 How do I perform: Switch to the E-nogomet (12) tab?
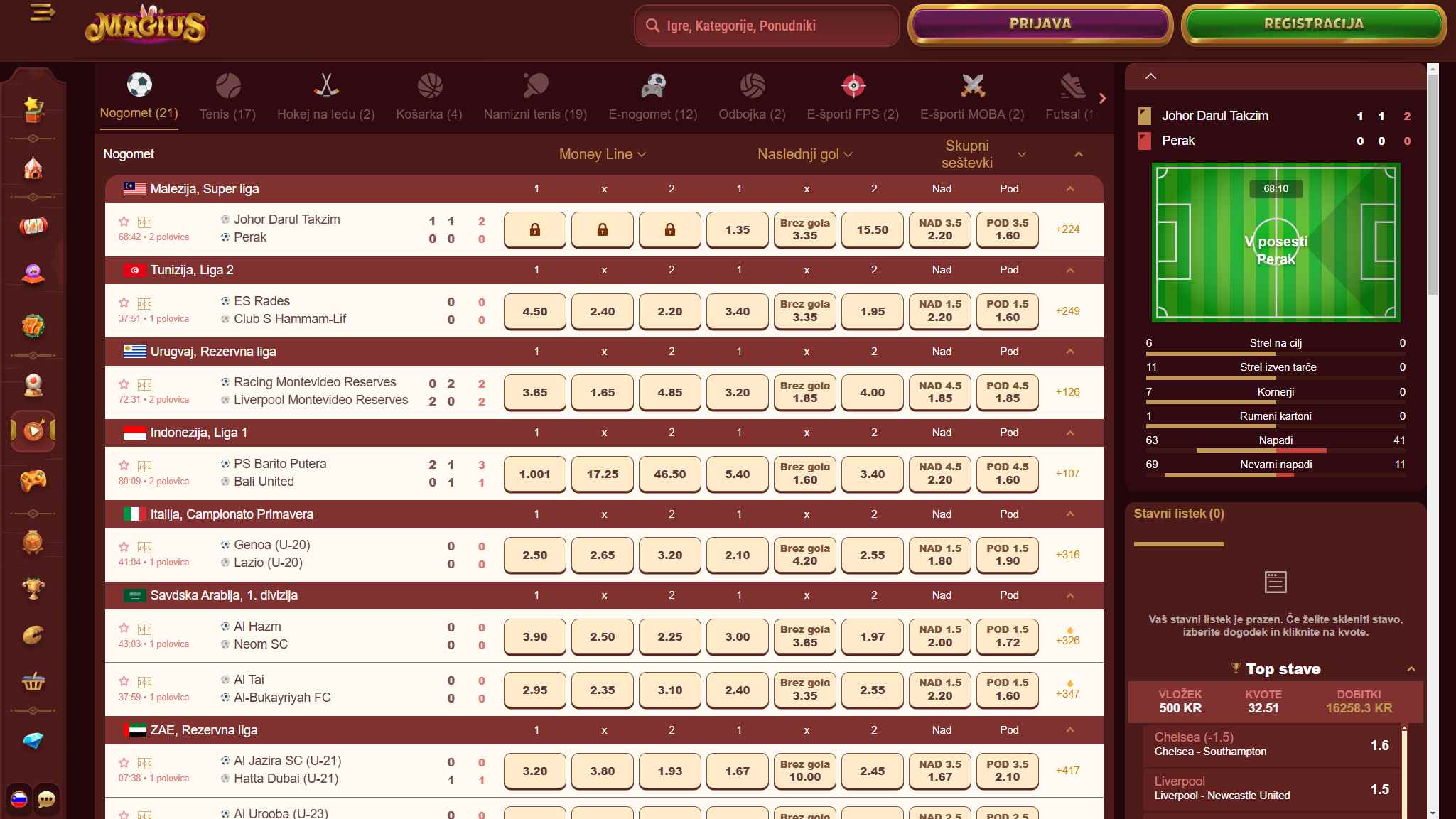653,97
